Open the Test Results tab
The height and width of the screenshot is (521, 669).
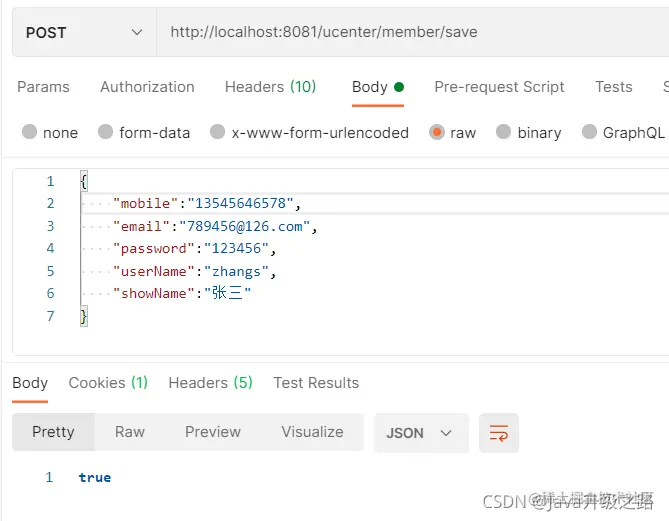tap(316, 383)
